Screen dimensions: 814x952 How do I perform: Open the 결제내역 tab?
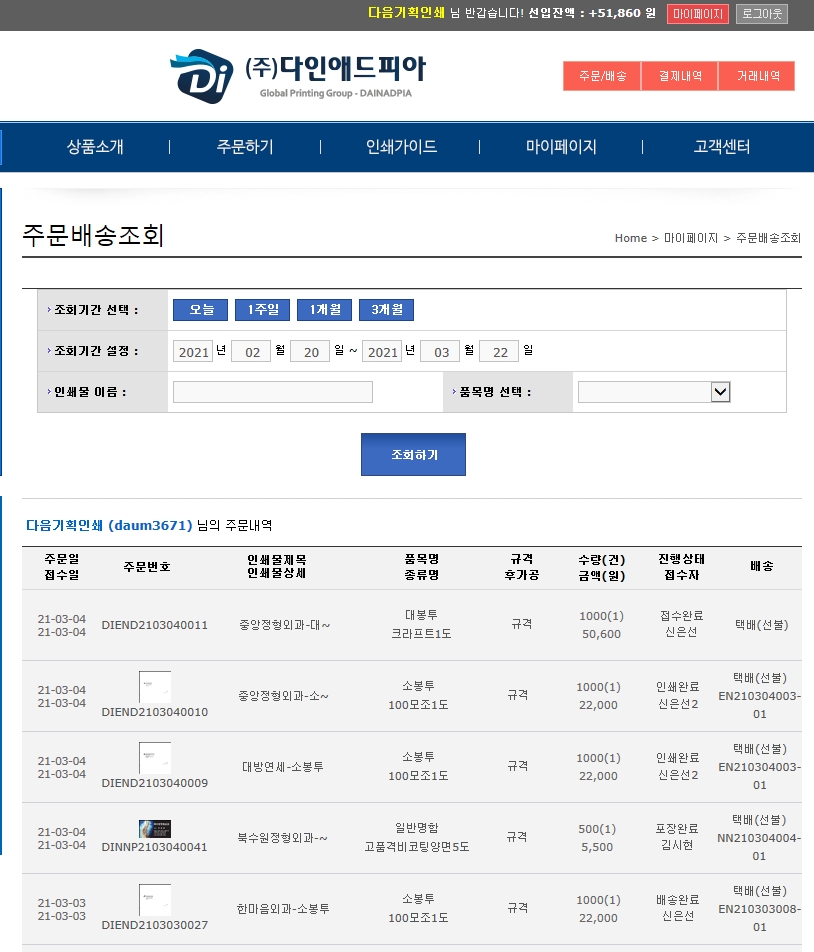click(679, 76)
